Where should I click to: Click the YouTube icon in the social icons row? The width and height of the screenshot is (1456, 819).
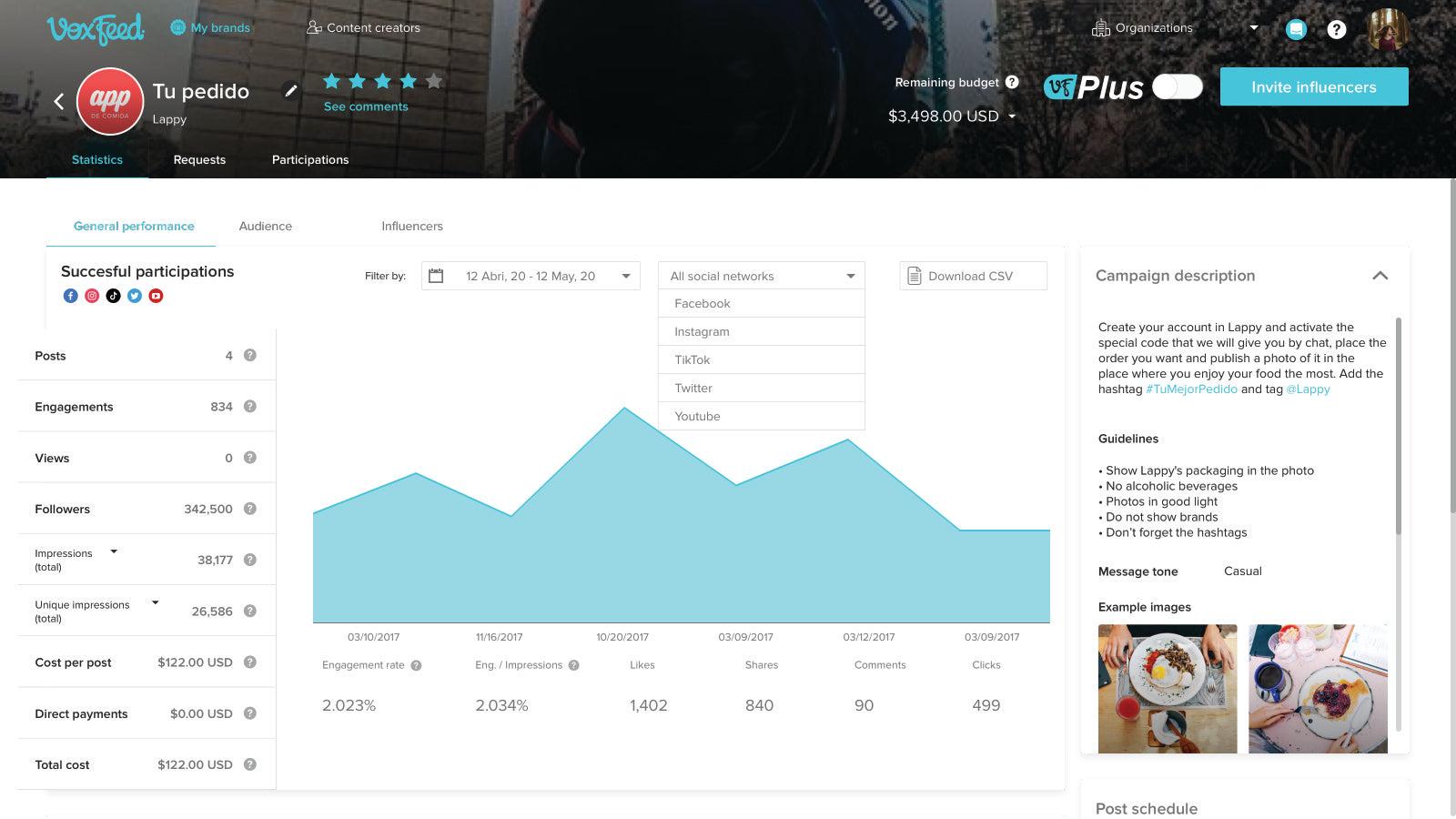coord(156,295)
